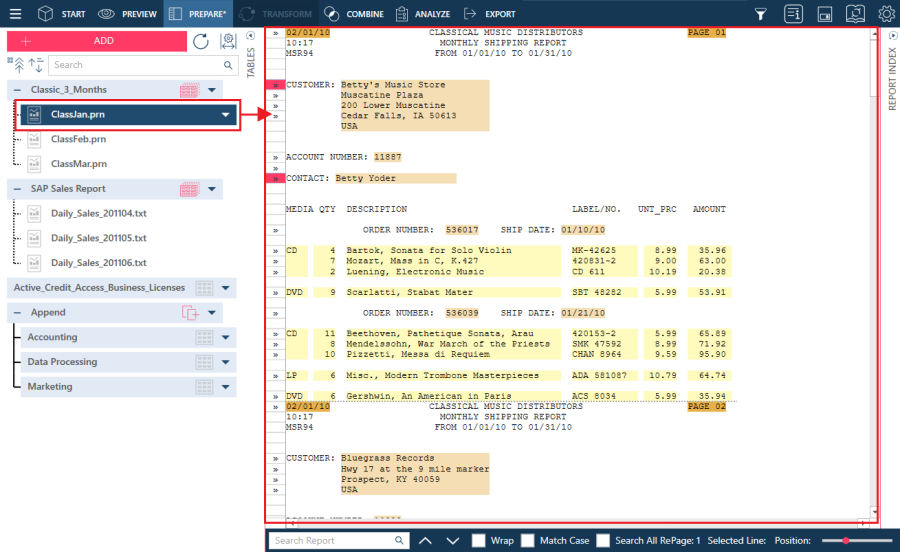Screen dimensions: 900x552
Task: Click the refresh icon beside ADD
Action: click(201, 41)
